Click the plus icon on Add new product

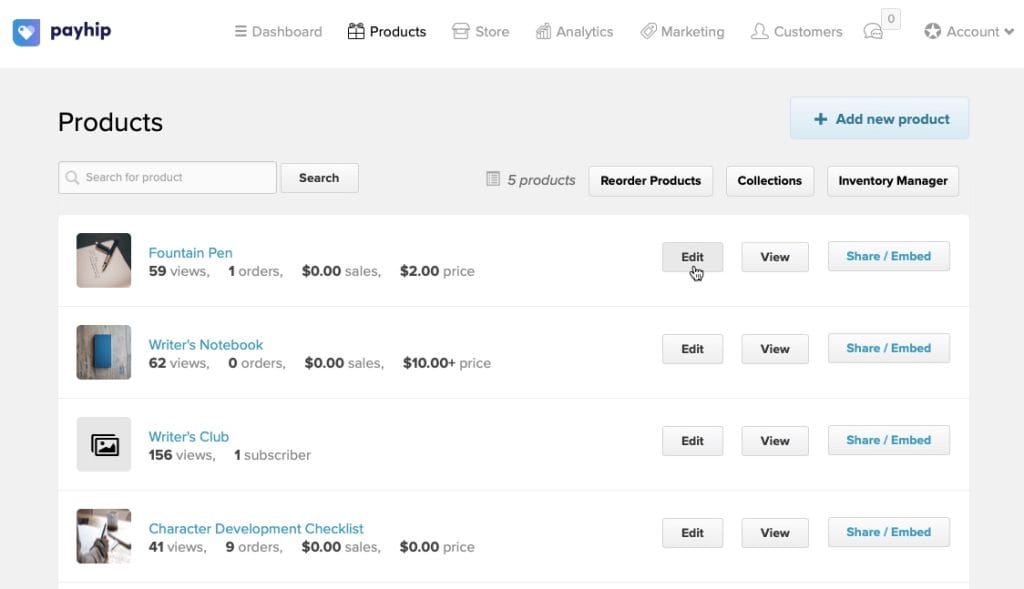click(820, 119)
